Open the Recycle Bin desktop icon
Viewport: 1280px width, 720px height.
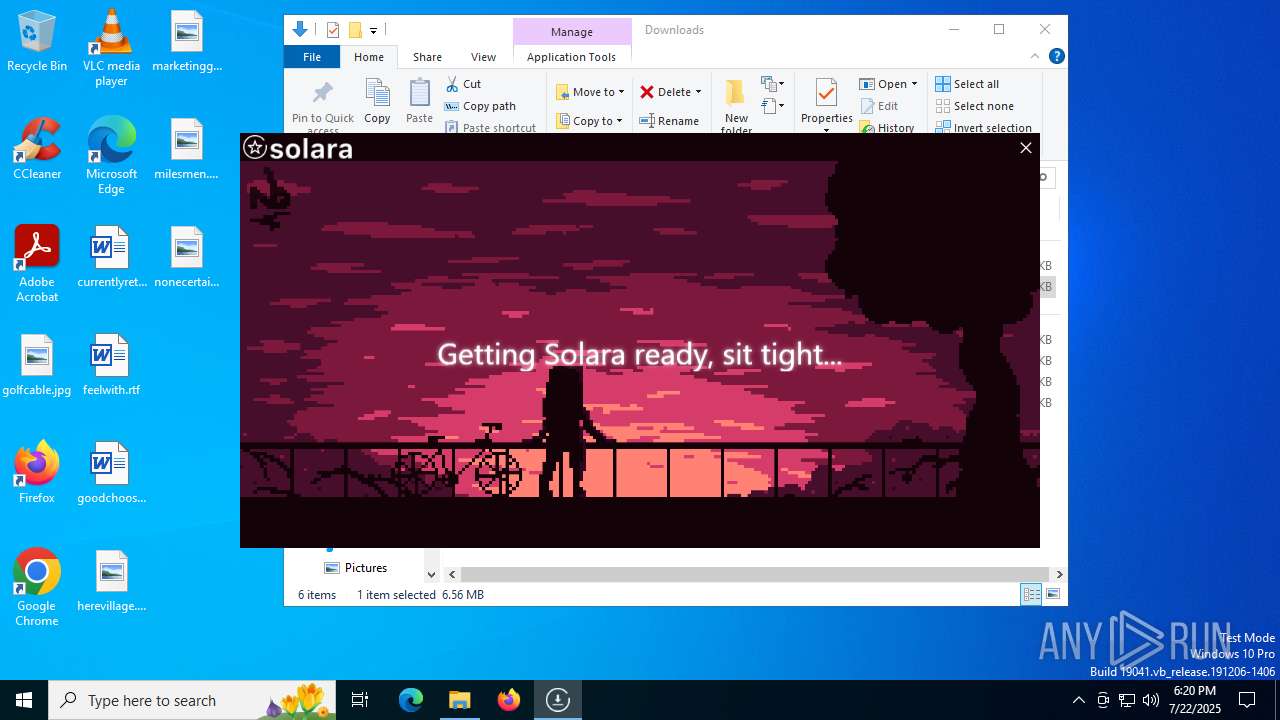click(x=37, y=42)
